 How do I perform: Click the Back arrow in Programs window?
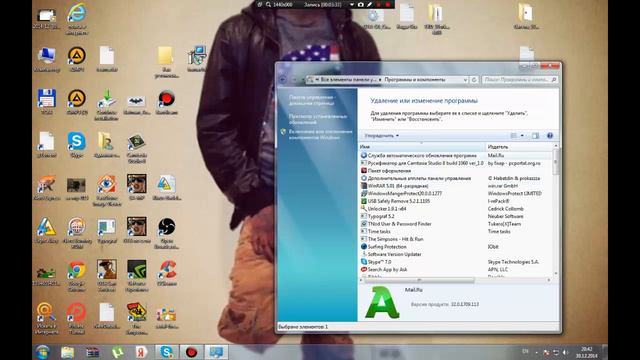(x=282, y=80)
